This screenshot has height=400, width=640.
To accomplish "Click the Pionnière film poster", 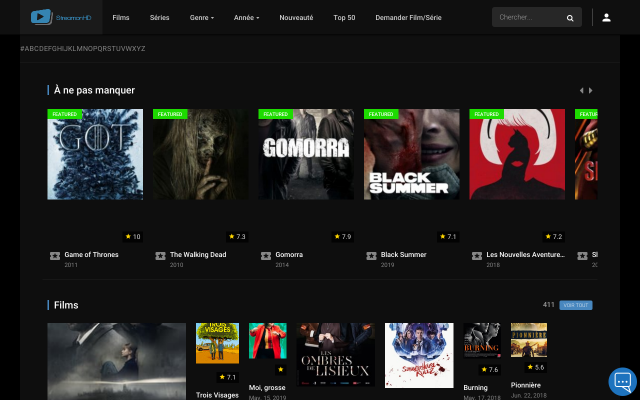I will tap(529, 340).
